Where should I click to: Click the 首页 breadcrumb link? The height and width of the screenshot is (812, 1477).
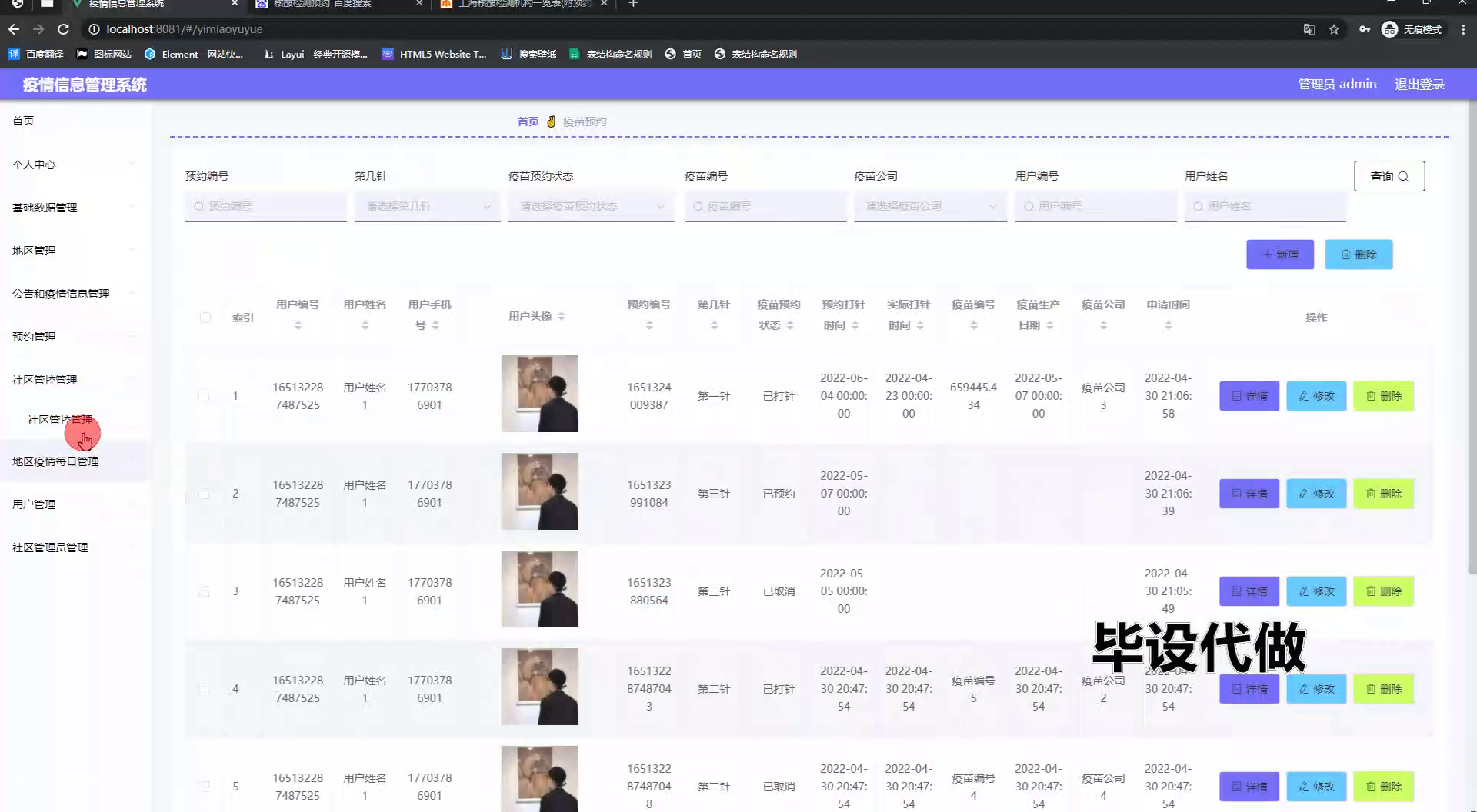click(x=528, y=121)
